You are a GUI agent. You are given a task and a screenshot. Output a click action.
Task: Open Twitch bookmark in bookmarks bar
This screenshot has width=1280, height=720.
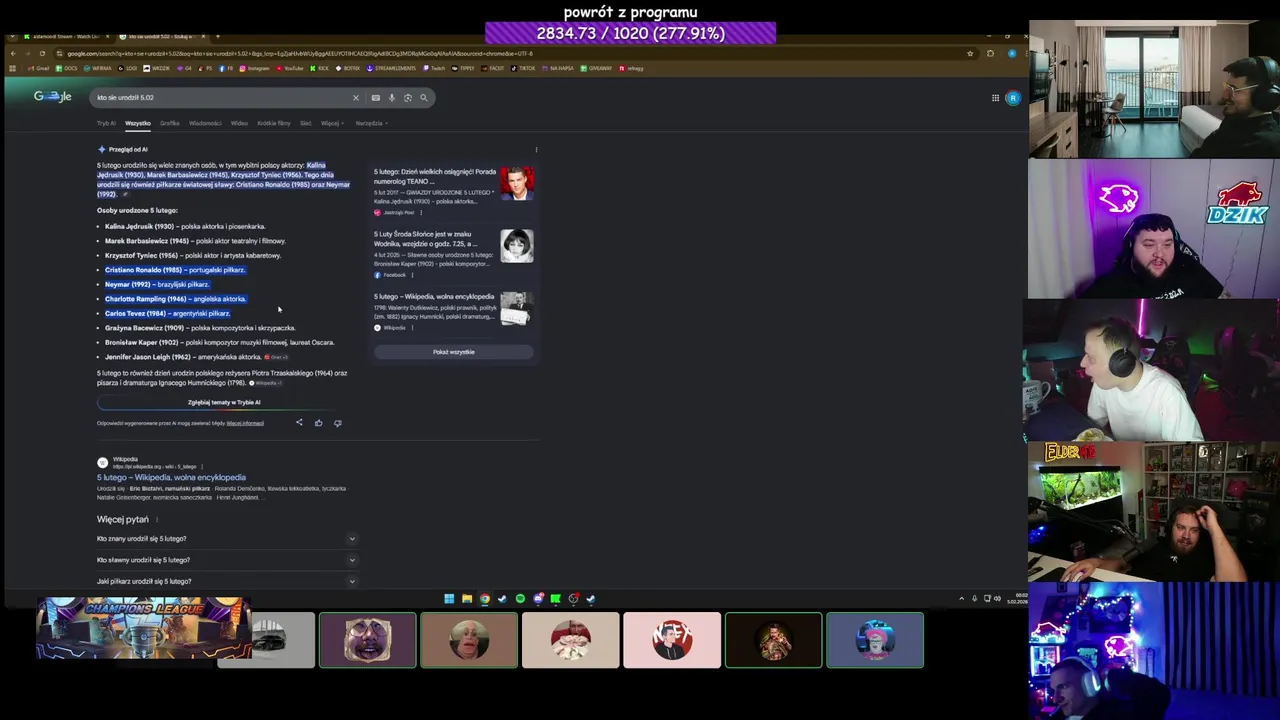pos(434,68)
